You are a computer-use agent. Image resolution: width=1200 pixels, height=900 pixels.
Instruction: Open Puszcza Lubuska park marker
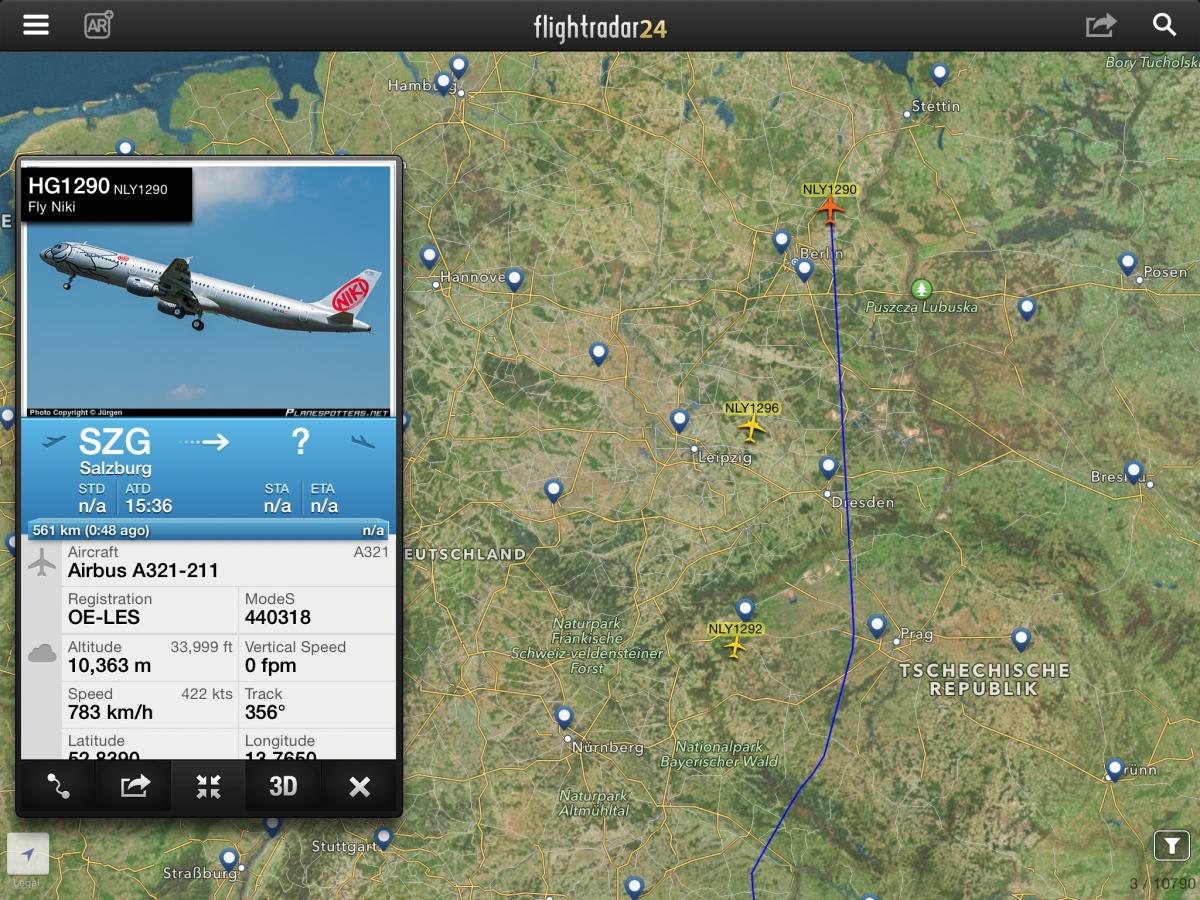pos(922,289)
